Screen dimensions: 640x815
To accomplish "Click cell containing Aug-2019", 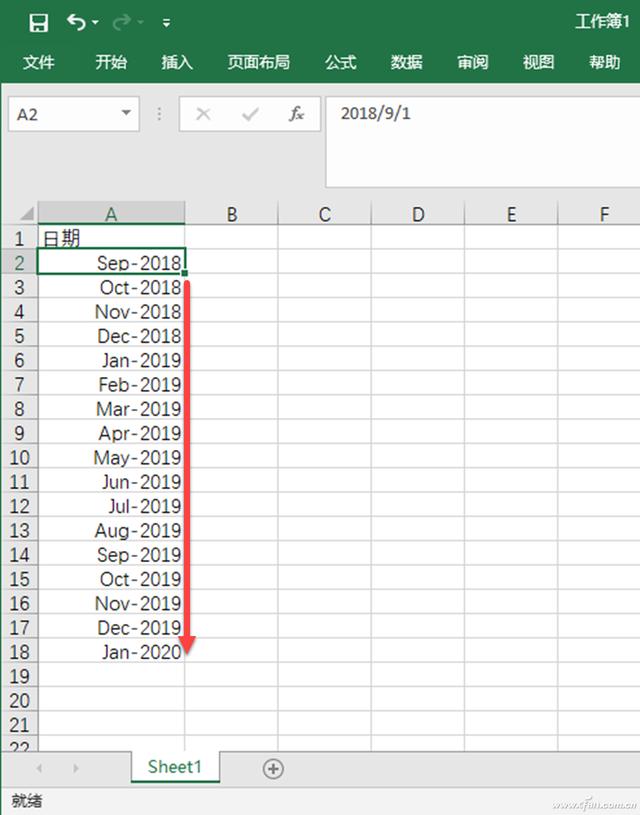I will coord(111,530).
